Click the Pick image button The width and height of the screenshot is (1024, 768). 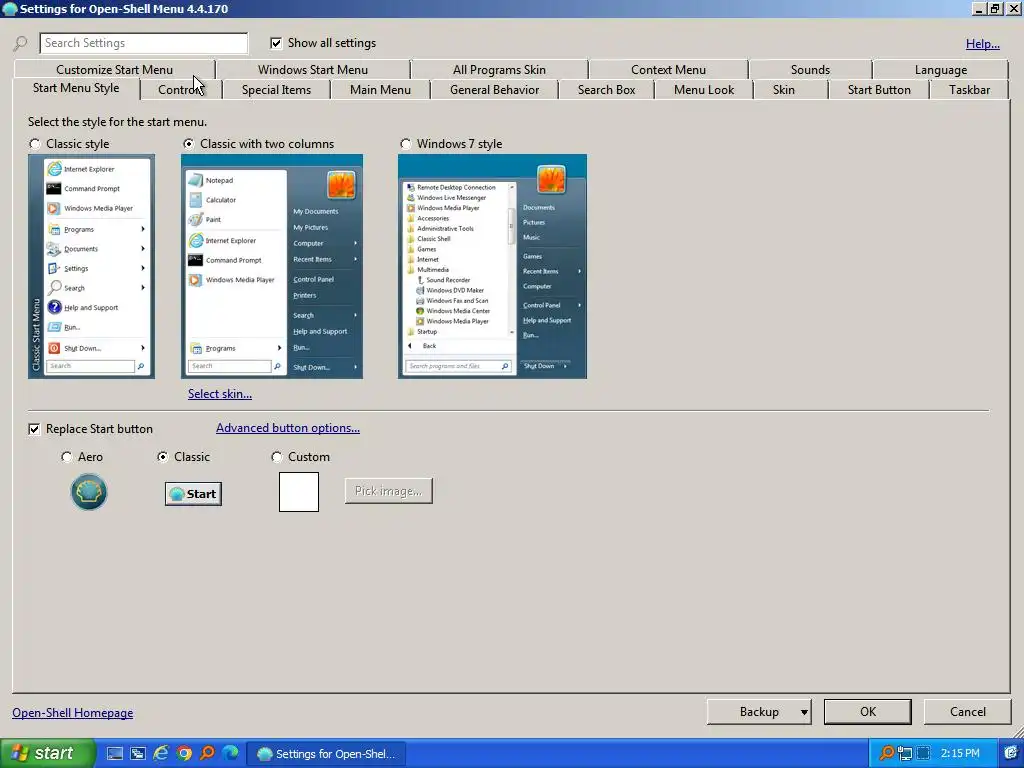point(389,491)
